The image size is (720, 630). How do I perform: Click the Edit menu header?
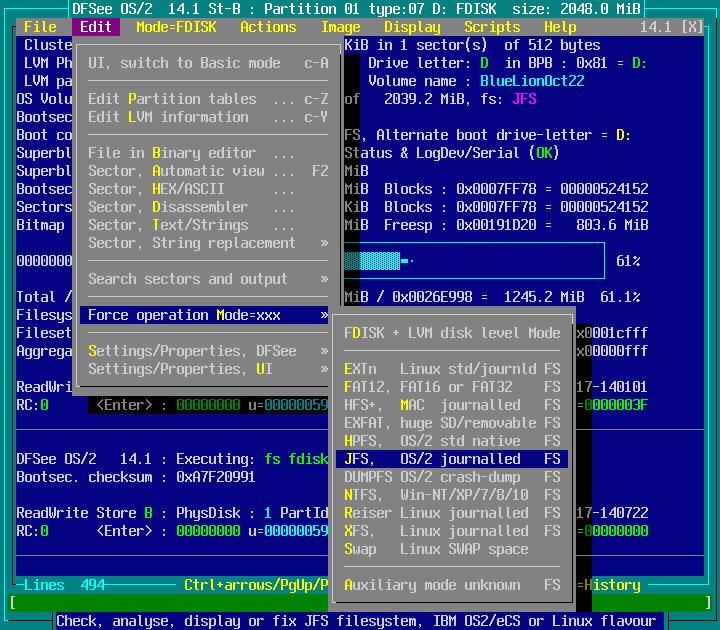96,27
